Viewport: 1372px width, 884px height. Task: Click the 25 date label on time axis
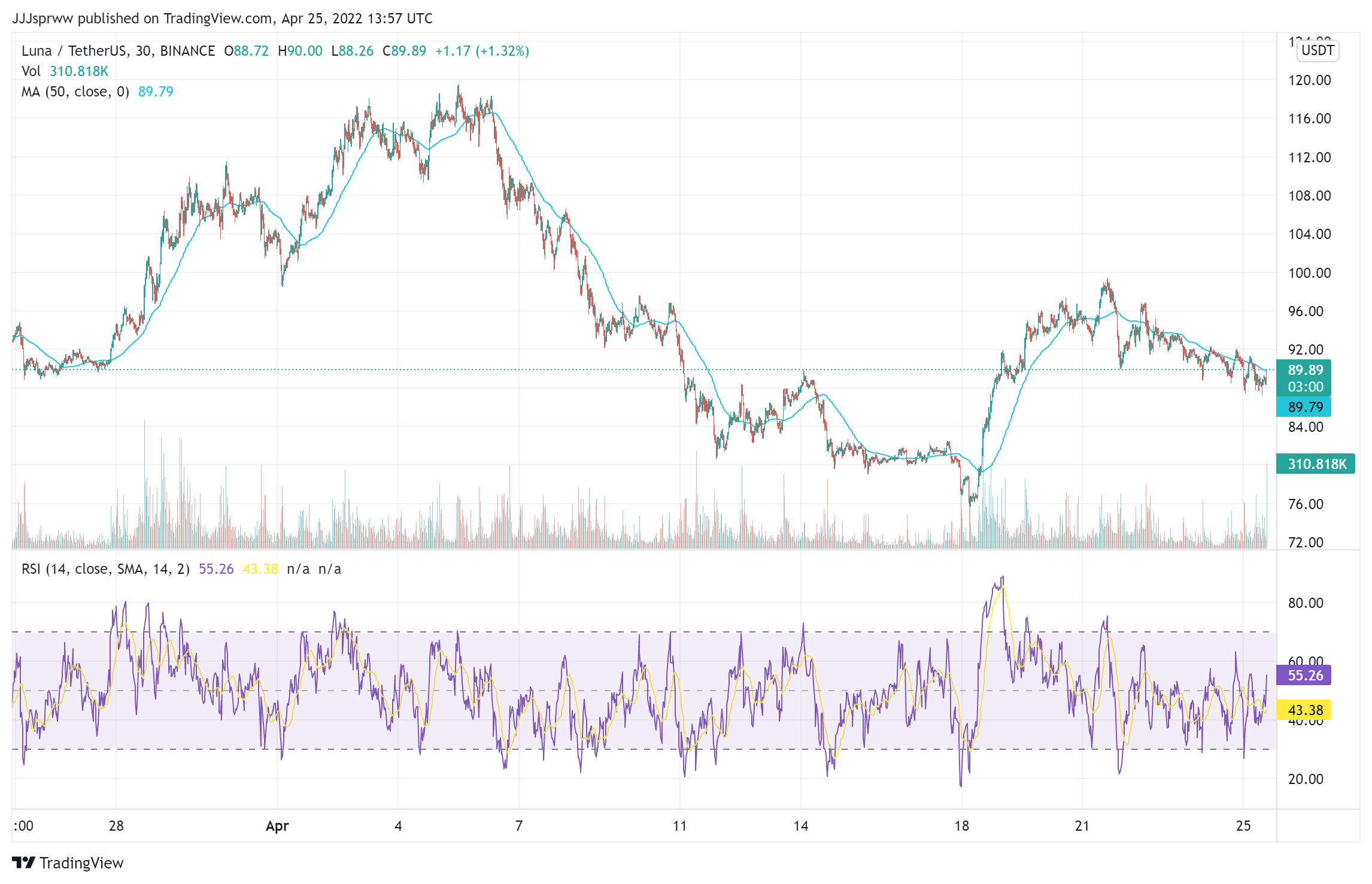[1243, 826]
